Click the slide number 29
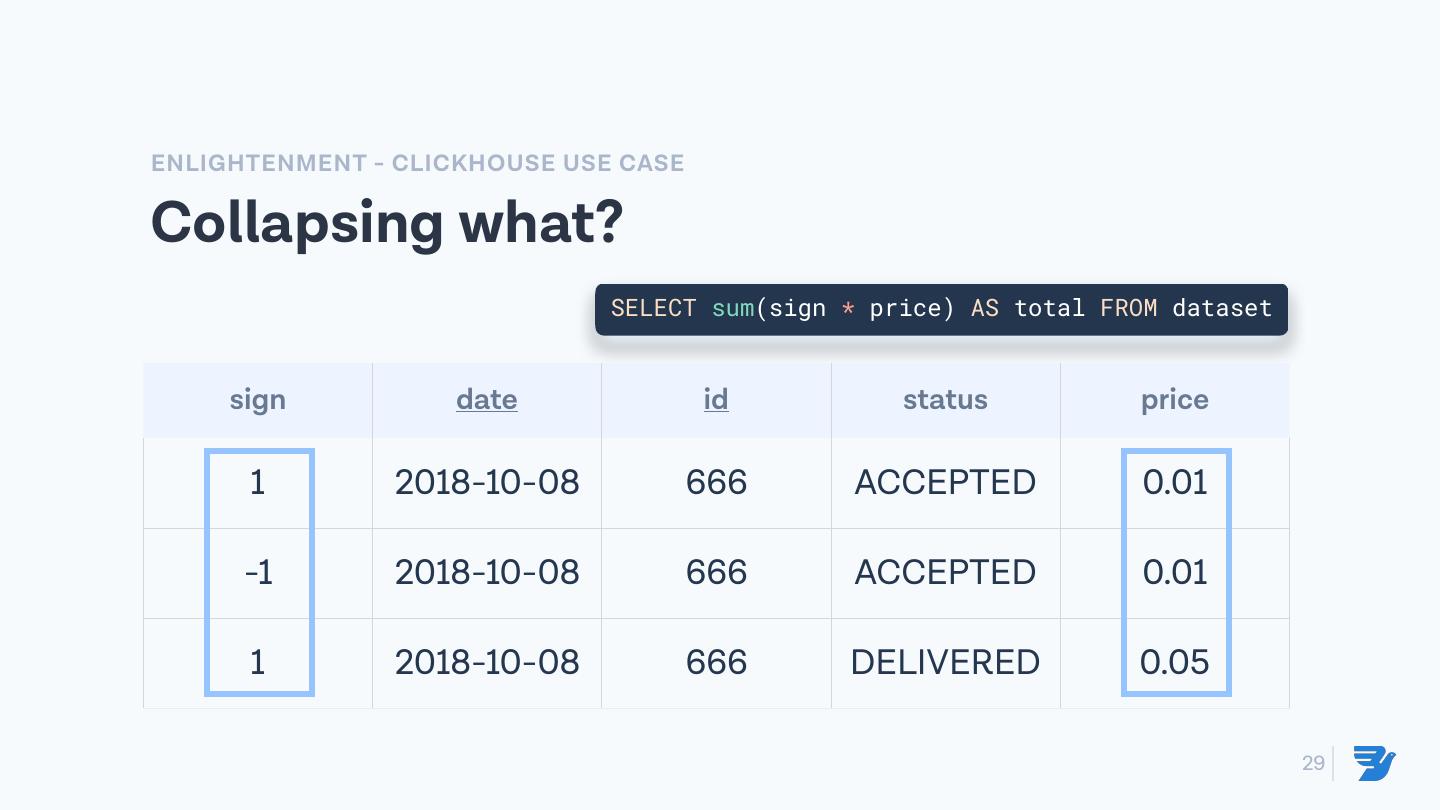The width and height of the screenshot is (1440, 810). pos(1313,763)
